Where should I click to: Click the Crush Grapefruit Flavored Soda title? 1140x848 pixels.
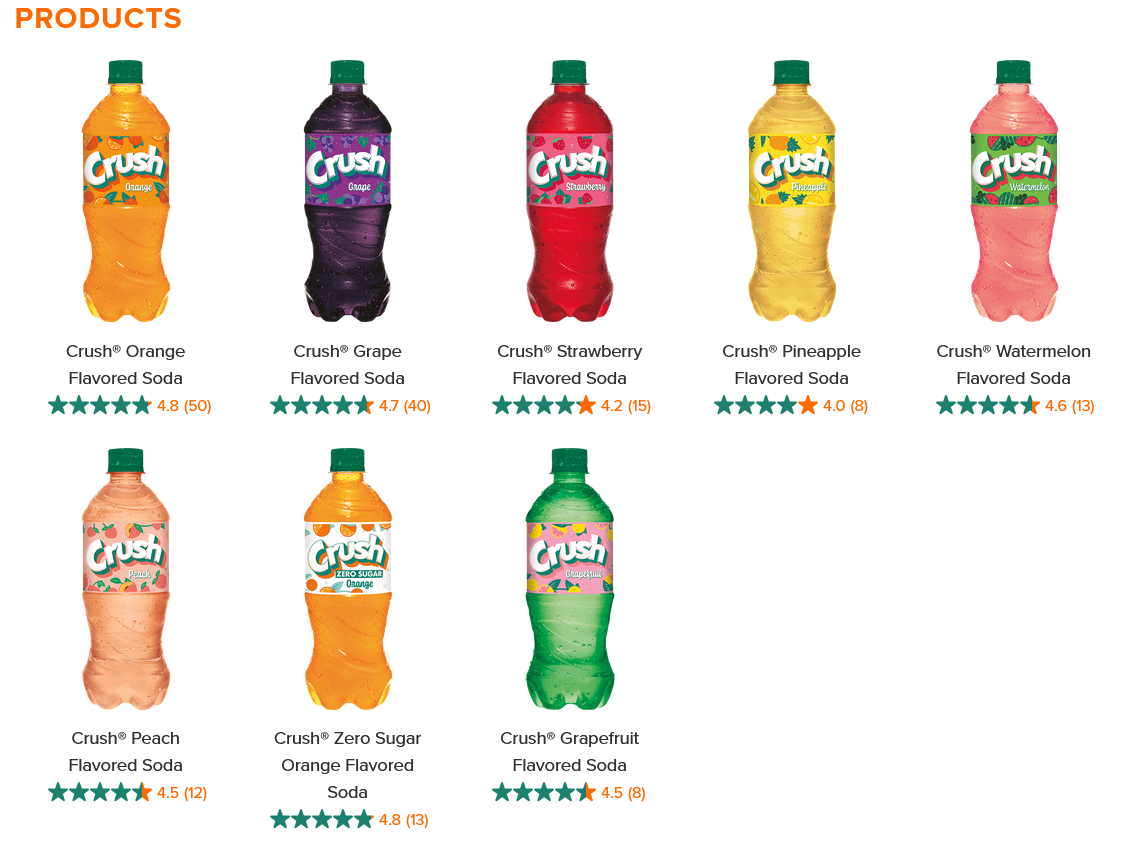[569, 751]
